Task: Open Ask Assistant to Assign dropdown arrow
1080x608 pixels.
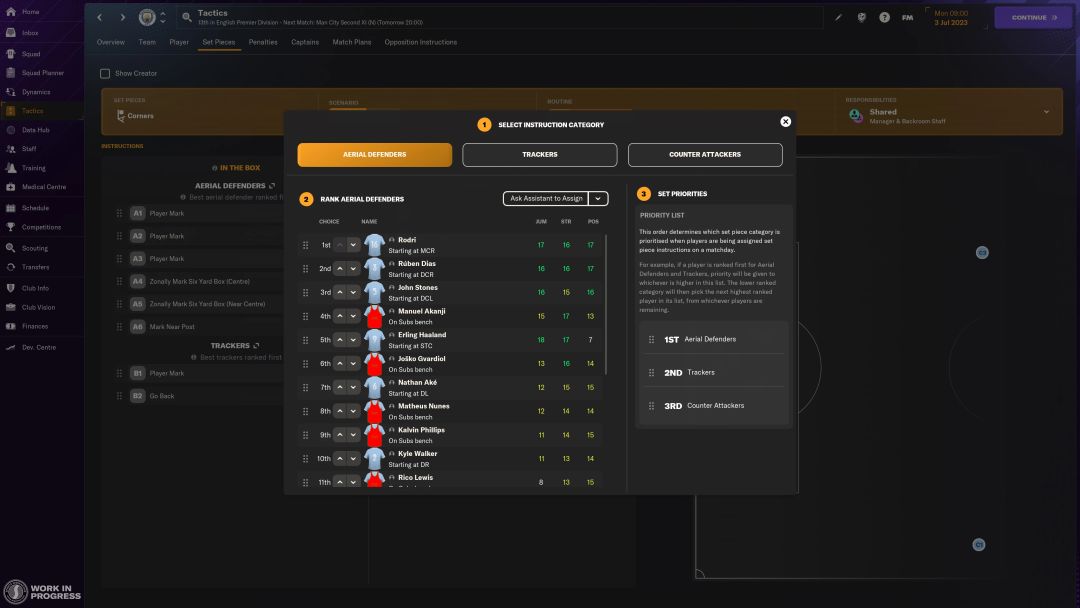Action: (598, 198)
